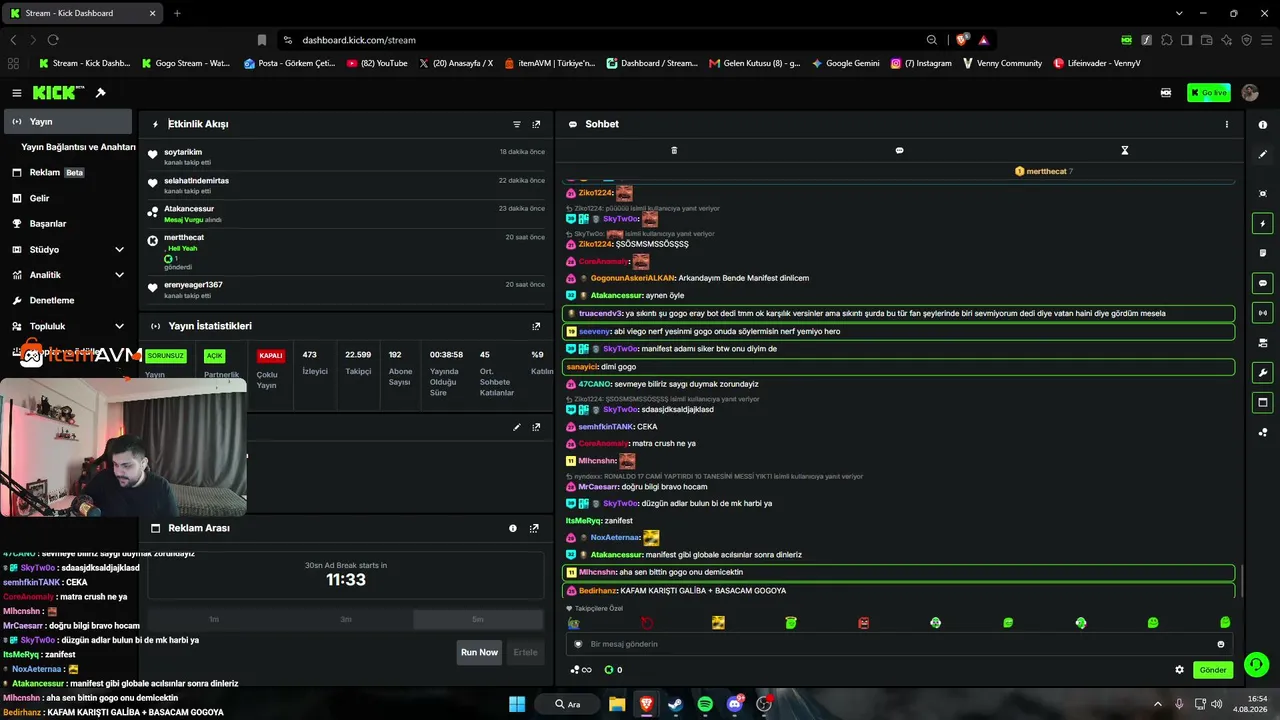Viewport: 1280px width, 720px height.
Task: Click the selahatindemirtas activity entry
Action: point(347,186)
